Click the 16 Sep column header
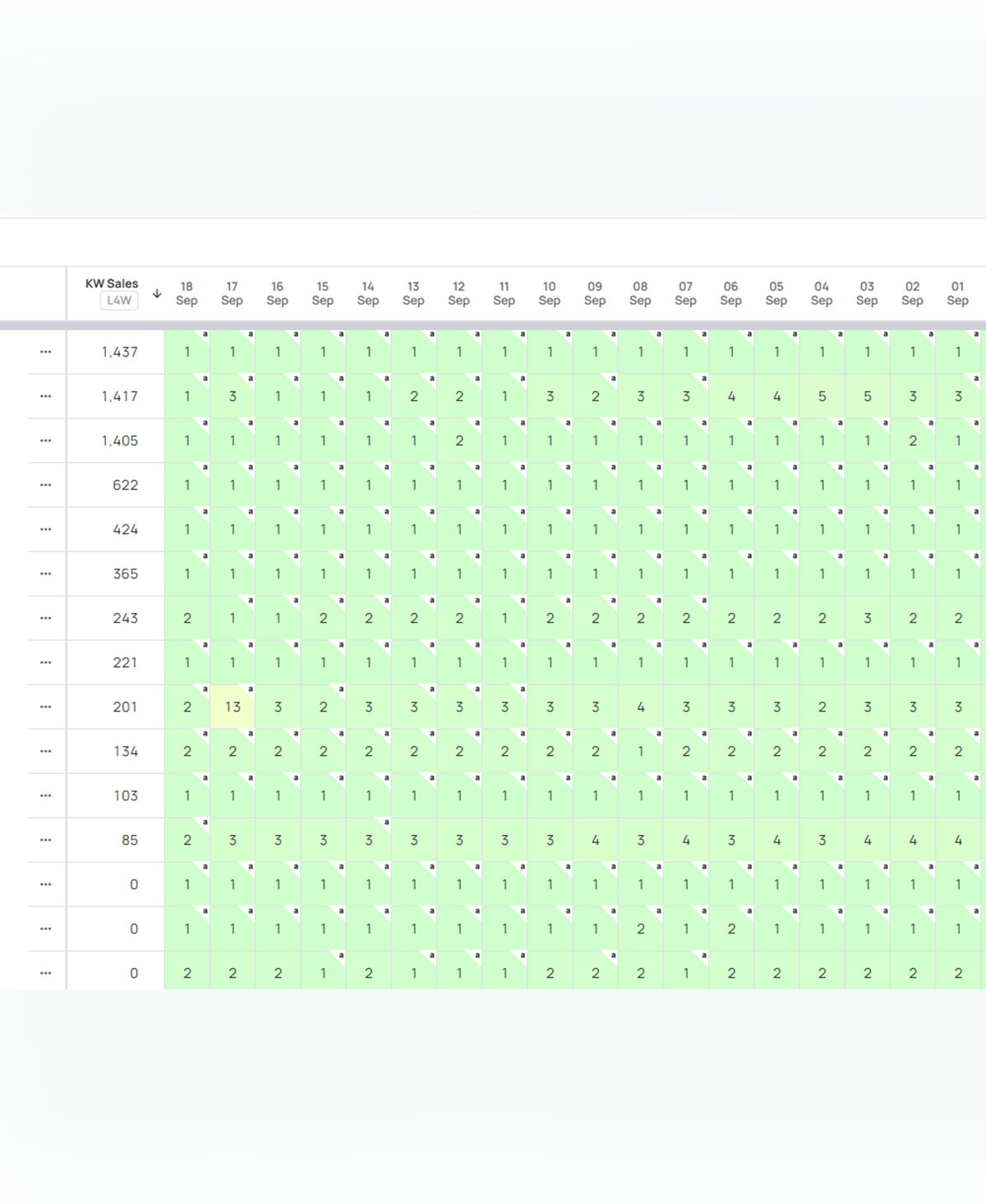986x1204 pixels. (277, 293)
